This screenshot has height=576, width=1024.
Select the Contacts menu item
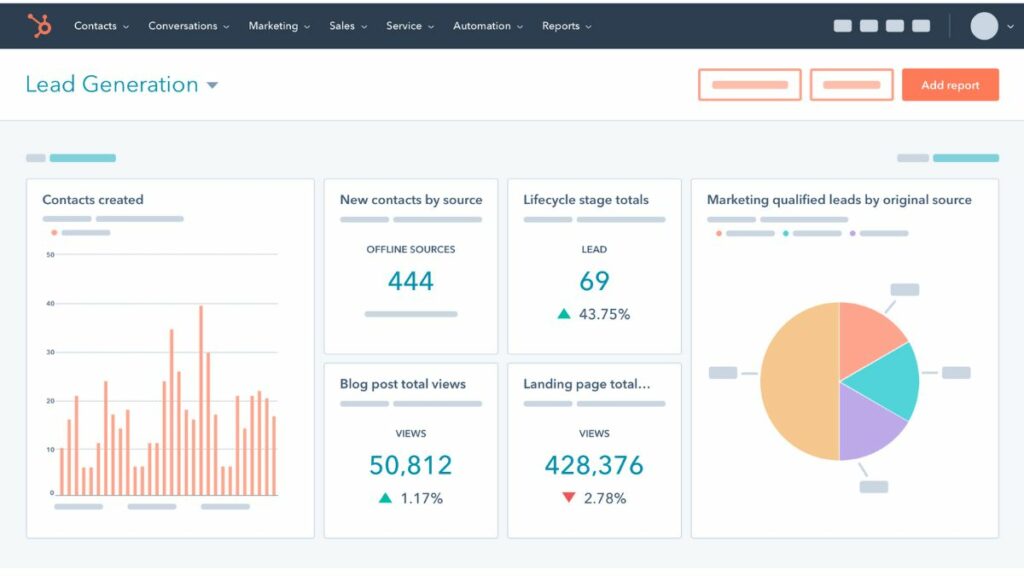click(x=95, y=26)
